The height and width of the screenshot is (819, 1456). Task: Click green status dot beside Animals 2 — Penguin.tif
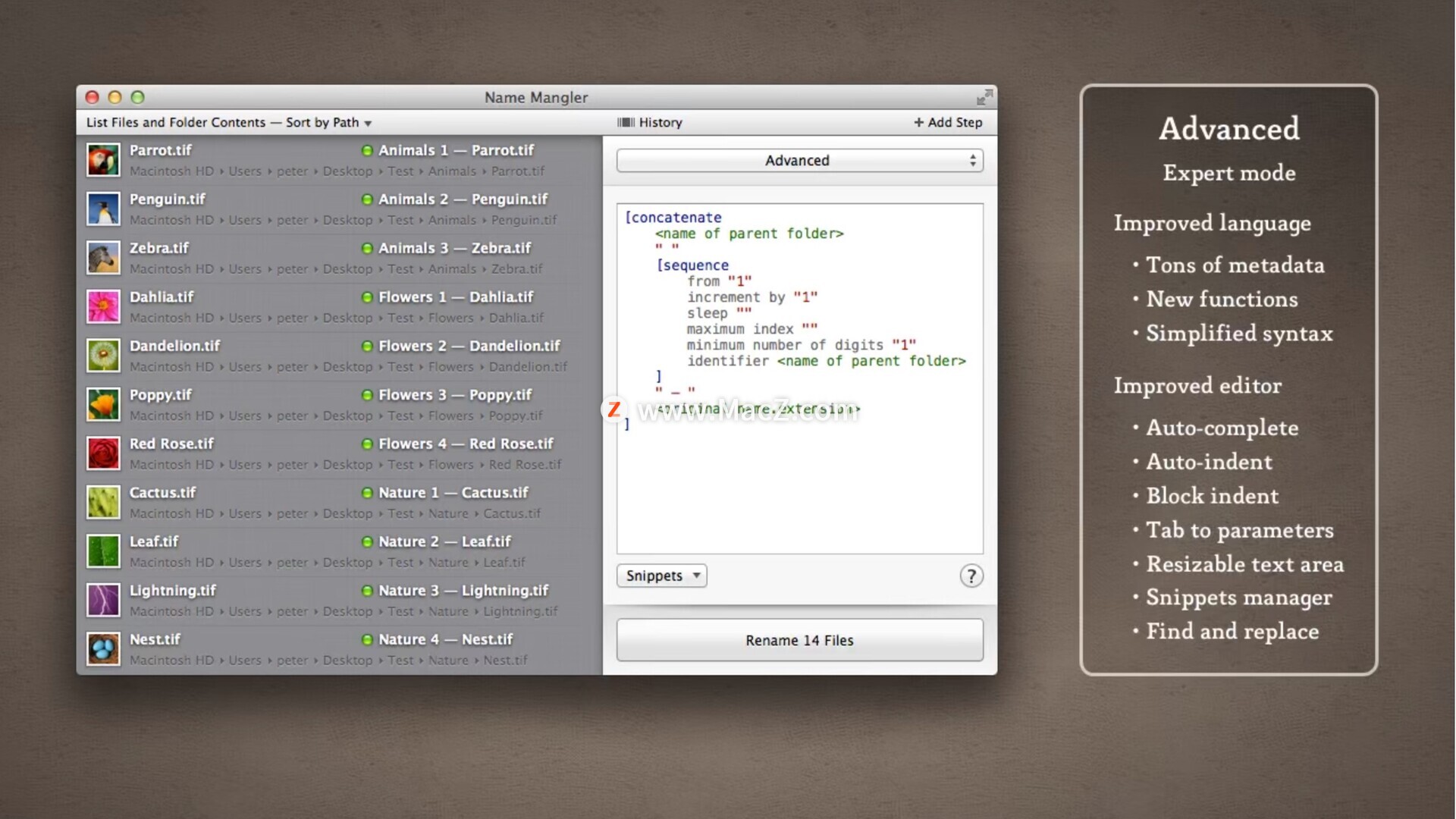point(367,199)
